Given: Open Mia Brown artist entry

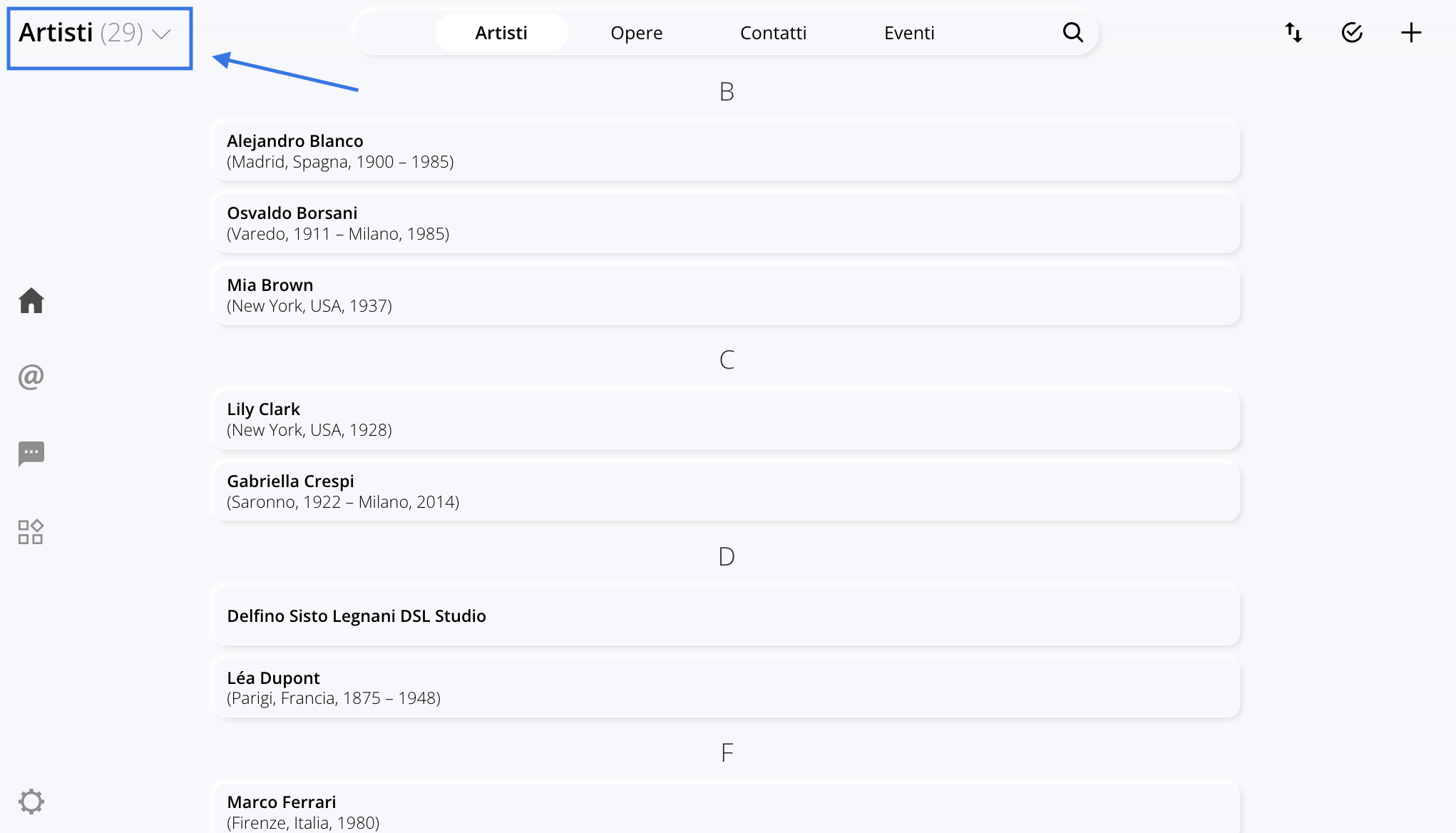Looking at the screenshot, I should pos(727,295).
